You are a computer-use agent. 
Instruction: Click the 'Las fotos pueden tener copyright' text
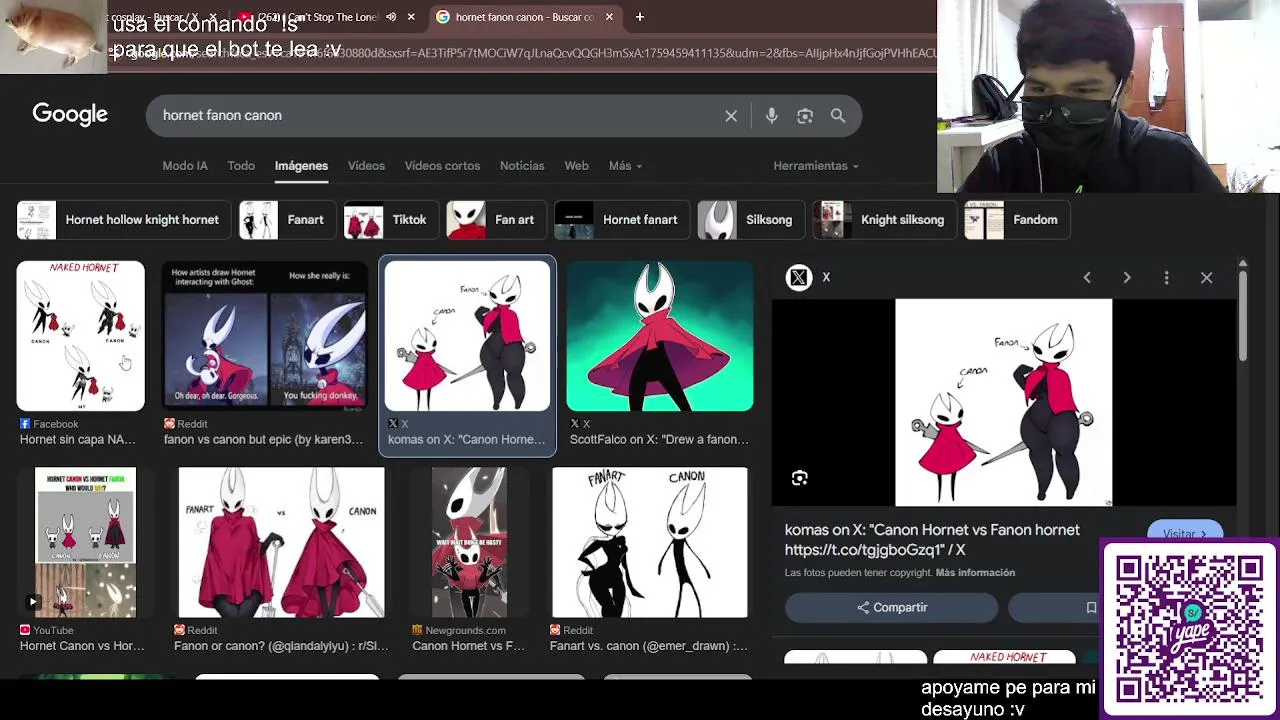pyautogui.click(x=858, y=573)
